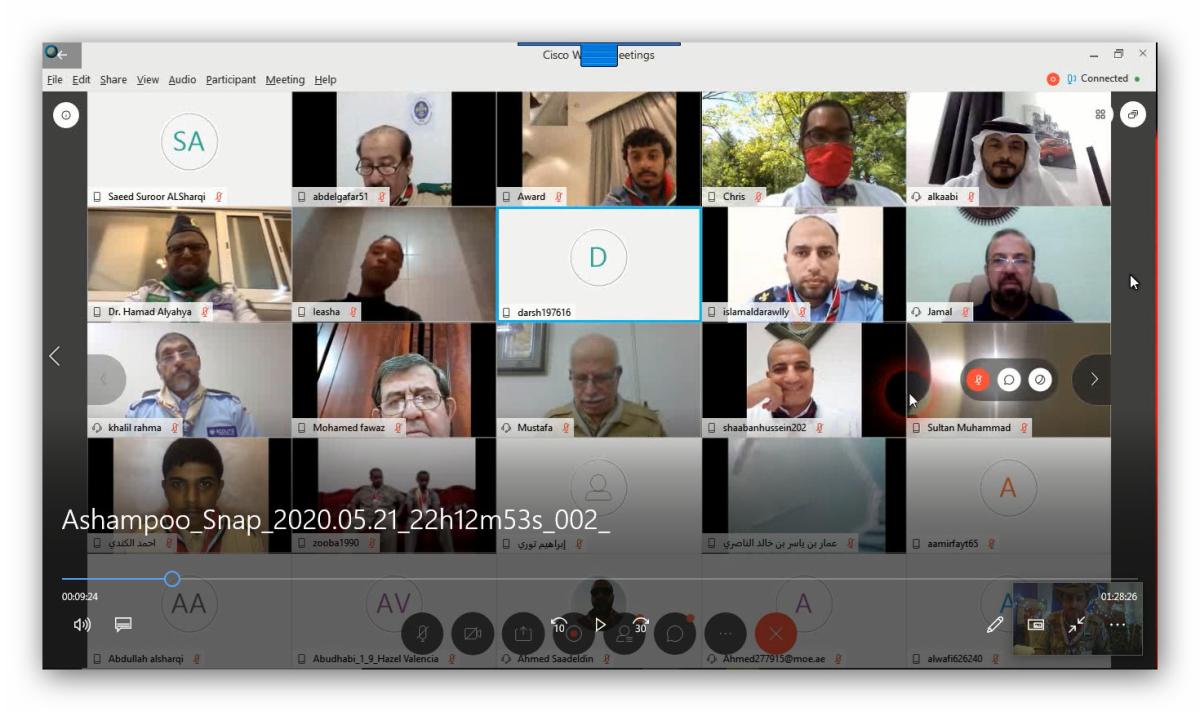
Task: Click the name label alwafi626240
Action: pos(954,659)
